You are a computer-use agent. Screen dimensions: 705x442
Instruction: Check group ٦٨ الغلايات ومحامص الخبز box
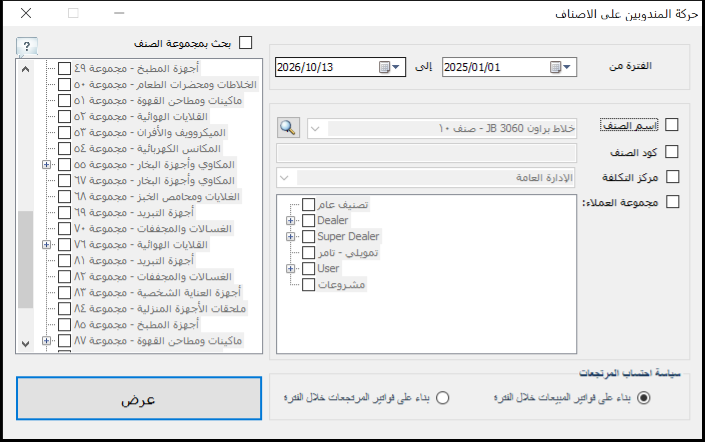(64, 196)
